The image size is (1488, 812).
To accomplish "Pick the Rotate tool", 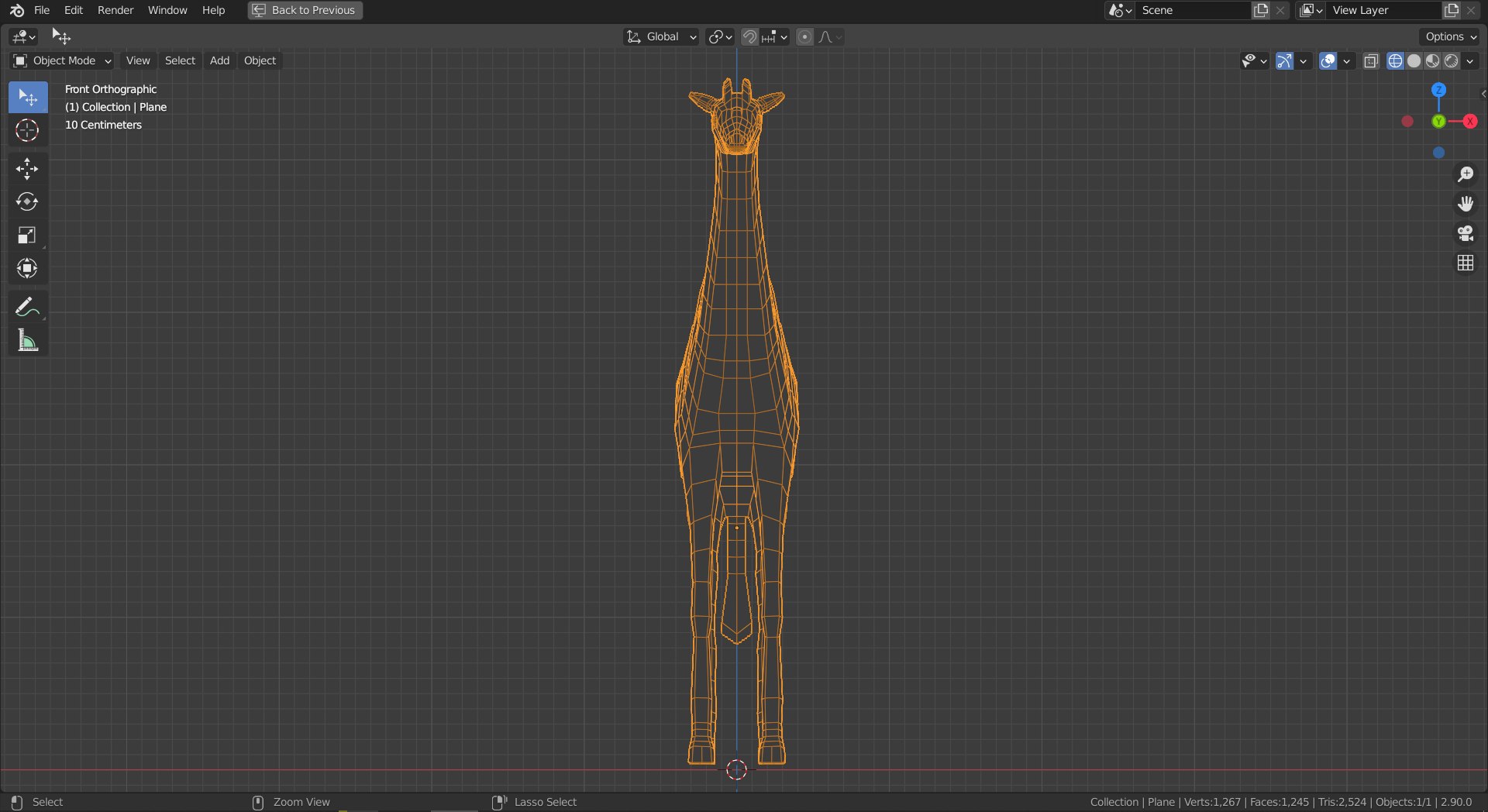I will point(28,202).
